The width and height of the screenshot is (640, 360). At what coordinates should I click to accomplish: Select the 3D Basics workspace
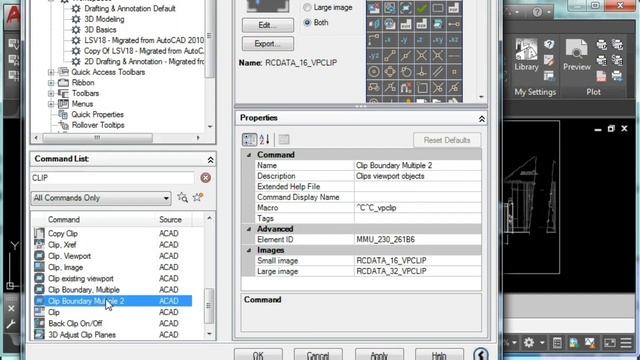[100, 30]
